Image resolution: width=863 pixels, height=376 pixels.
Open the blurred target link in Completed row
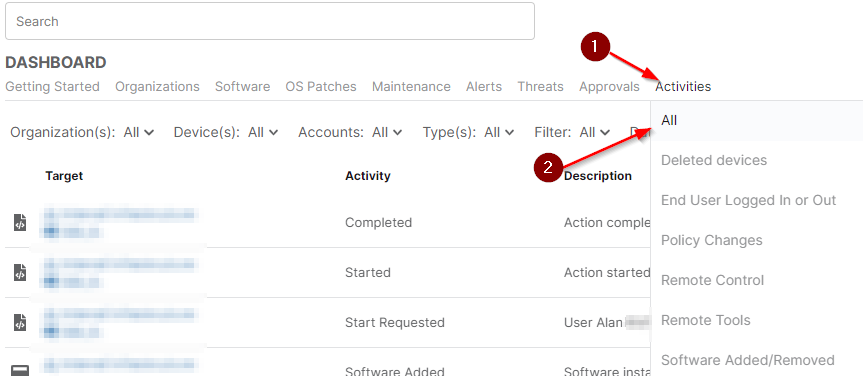pos(120,223)
